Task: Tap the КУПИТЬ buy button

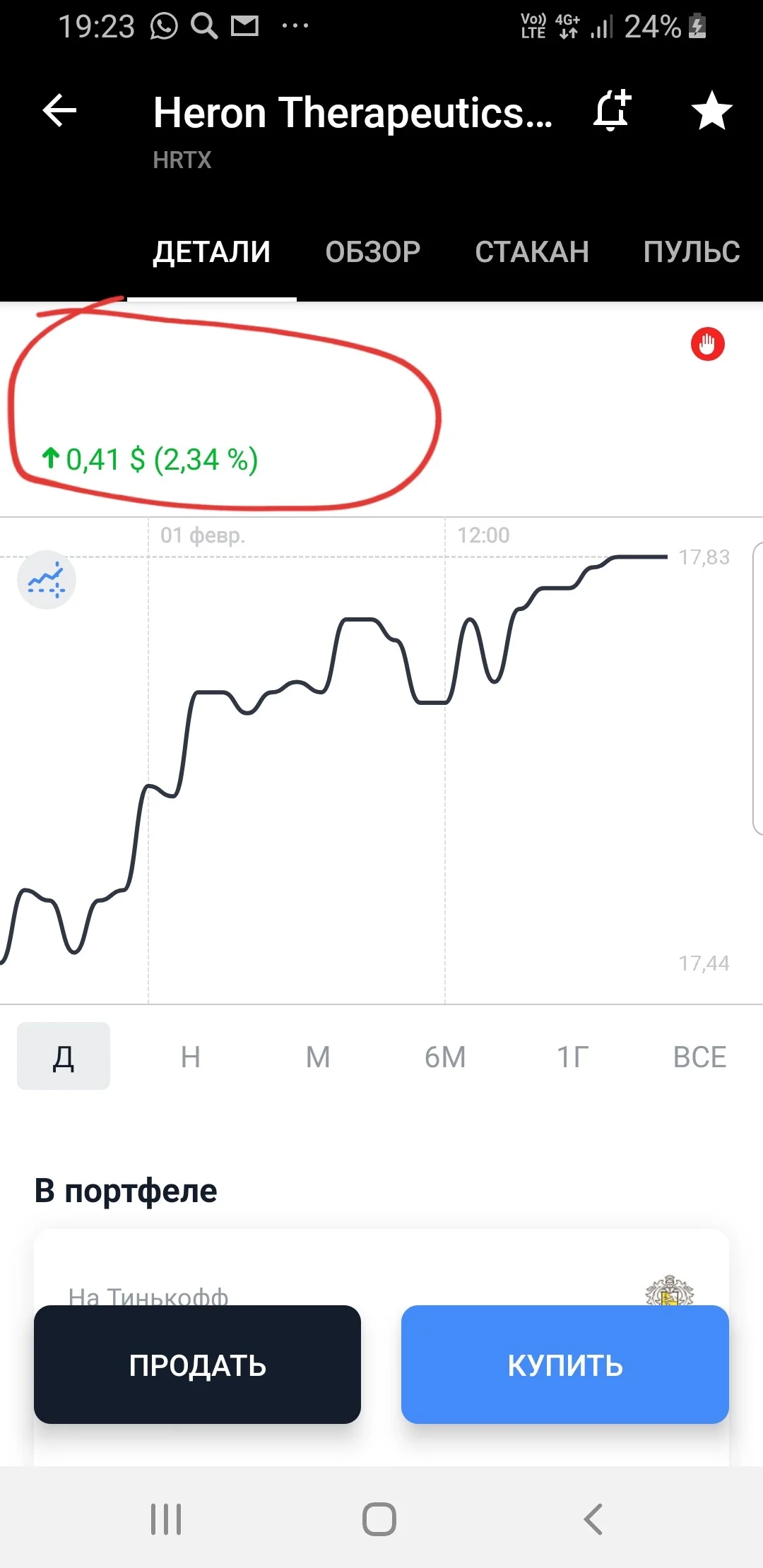Action: (x=565, y=1365)
